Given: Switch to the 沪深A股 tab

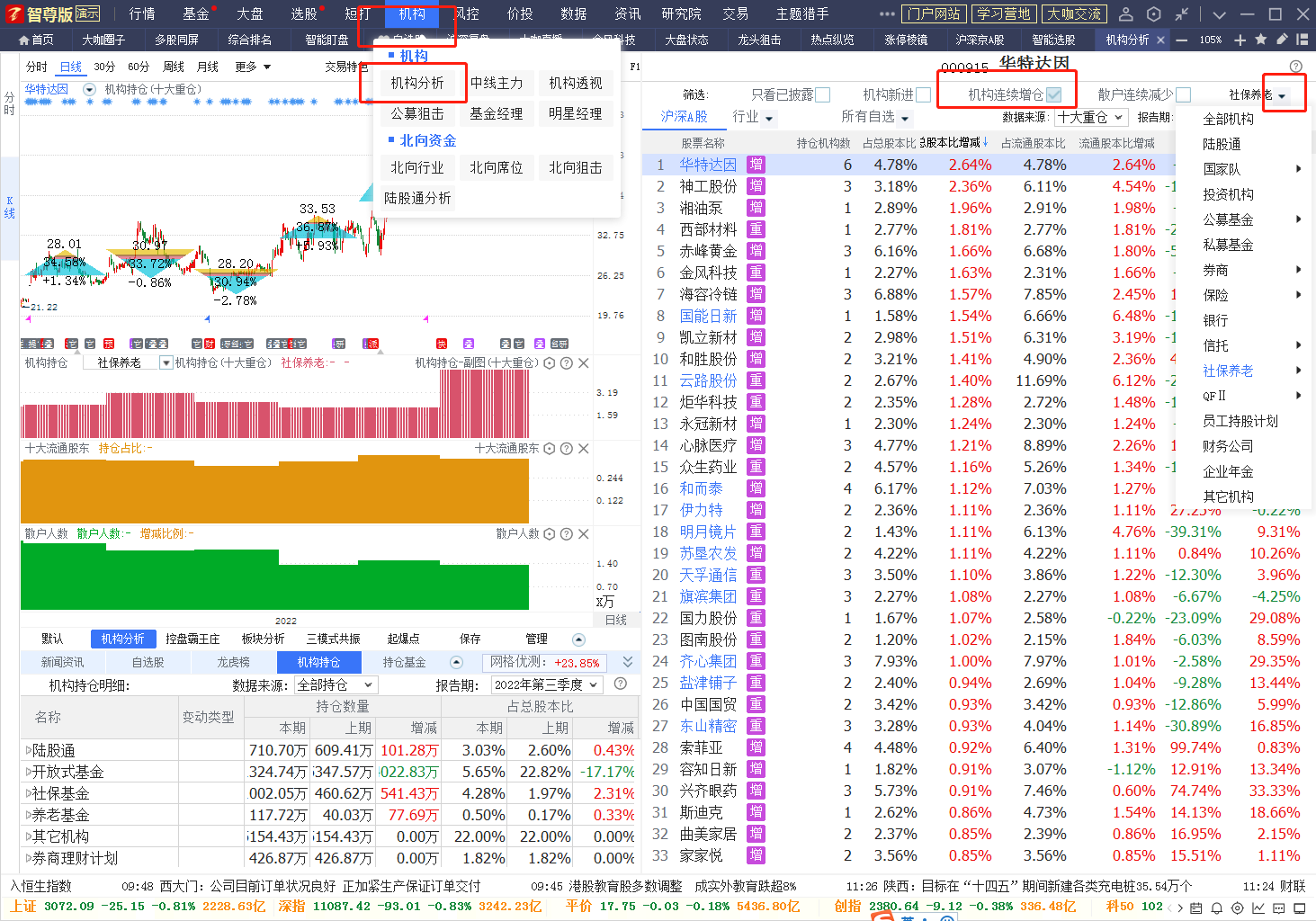Looking at the screenshot, I should click(x=684, y=117).
